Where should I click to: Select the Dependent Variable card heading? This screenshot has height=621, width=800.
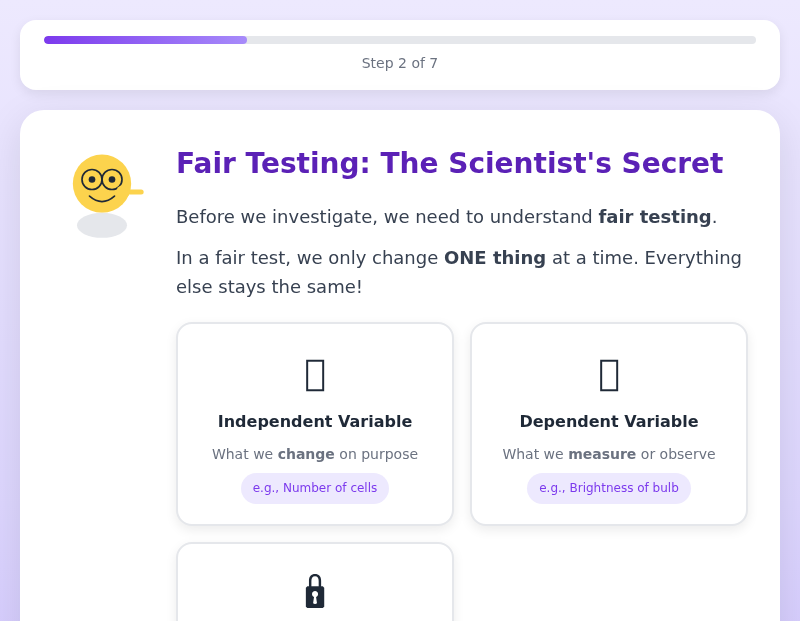pyautogui.click(x=609, y=422)
